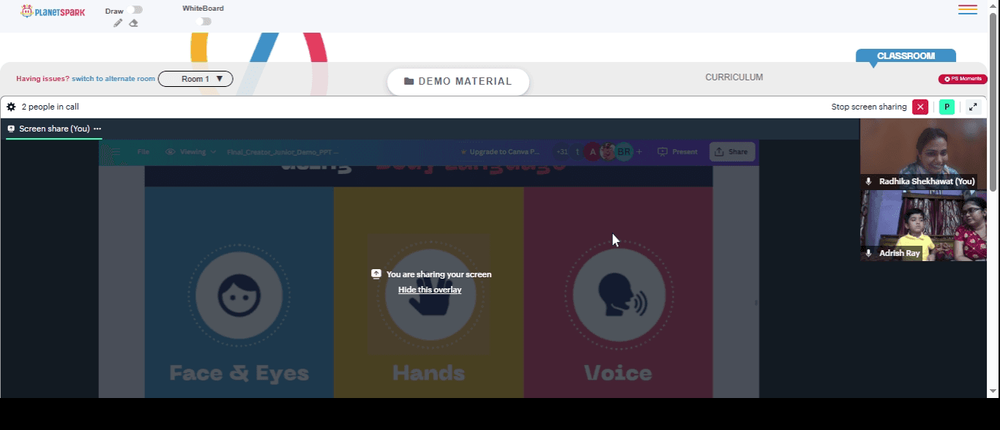Open Screen share tab options ellipsis
Image resolution: width=1000 pixels, height=430 pixels.
98,129
